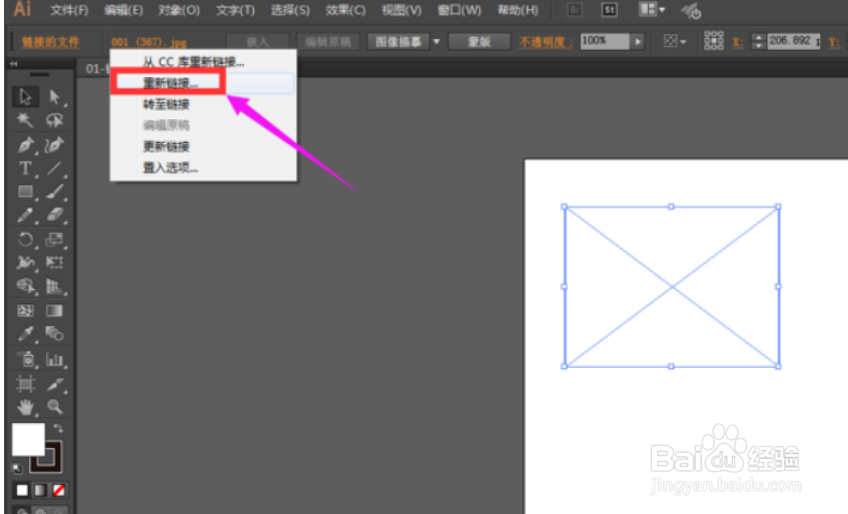
Task: Select the Magic Wand tool
Action: pyautogui.click(x=25, y=120)
